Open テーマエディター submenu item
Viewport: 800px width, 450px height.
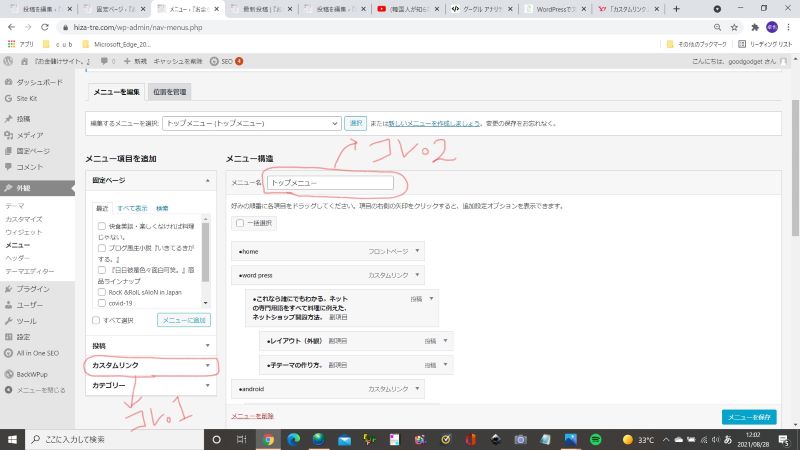pos(30,271)
